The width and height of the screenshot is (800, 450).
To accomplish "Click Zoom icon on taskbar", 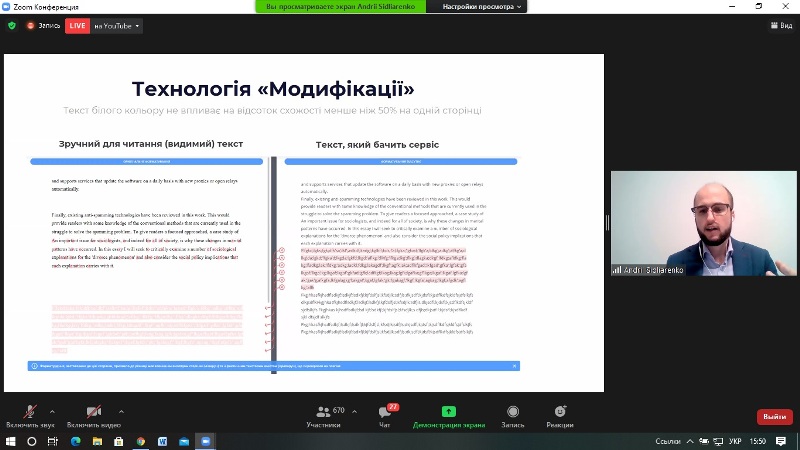I will tap(206, 441).
